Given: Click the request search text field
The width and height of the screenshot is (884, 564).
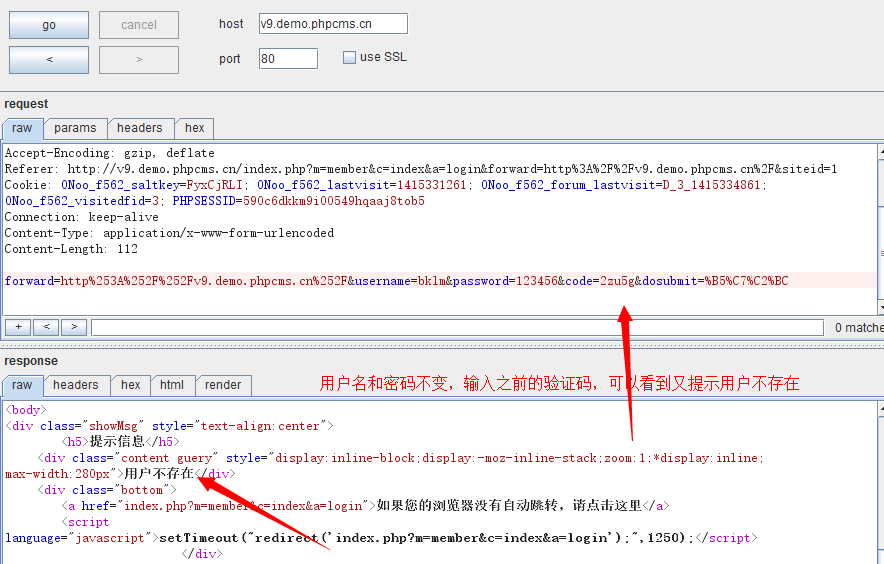Looking at the screenshot, I should pos(458,327).
